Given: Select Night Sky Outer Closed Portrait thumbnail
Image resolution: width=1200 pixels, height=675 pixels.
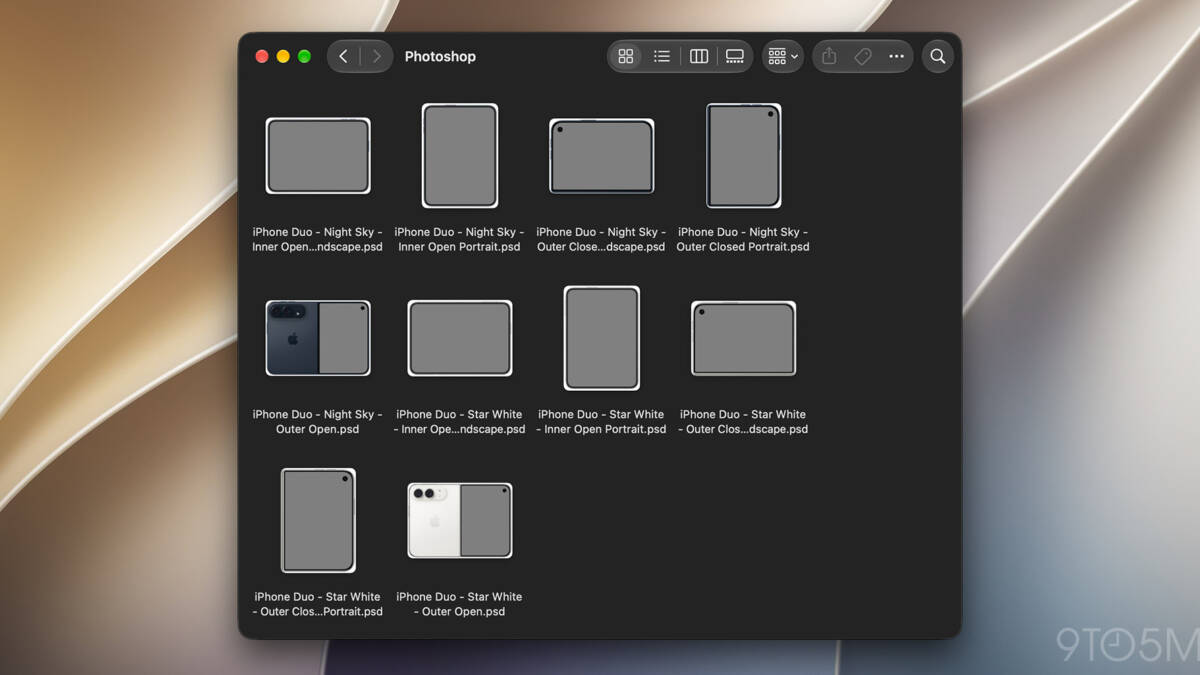Looking at the screenshot, I should (x=744, y=156).
